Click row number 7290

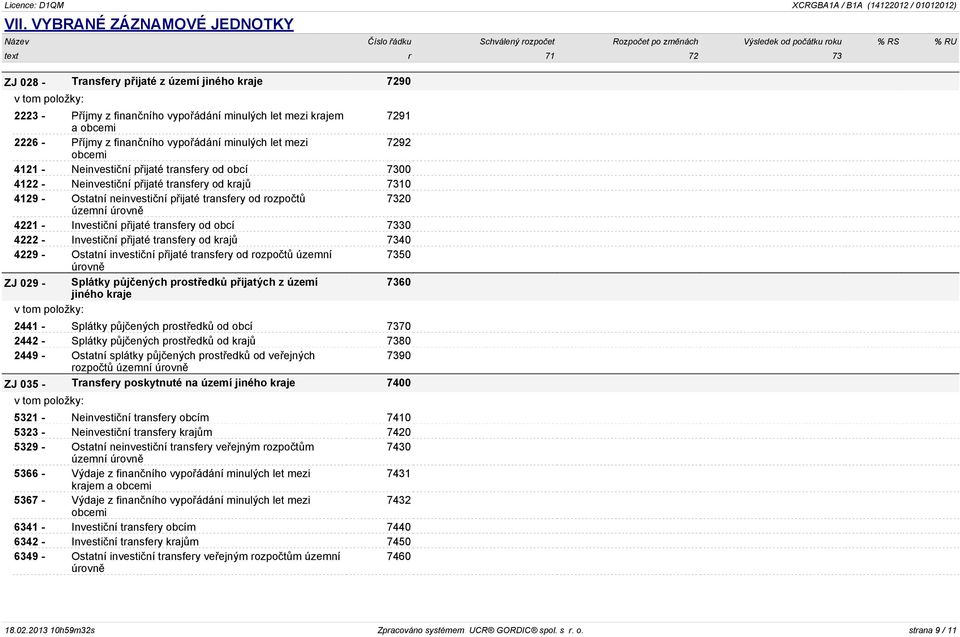pos(399,81)
